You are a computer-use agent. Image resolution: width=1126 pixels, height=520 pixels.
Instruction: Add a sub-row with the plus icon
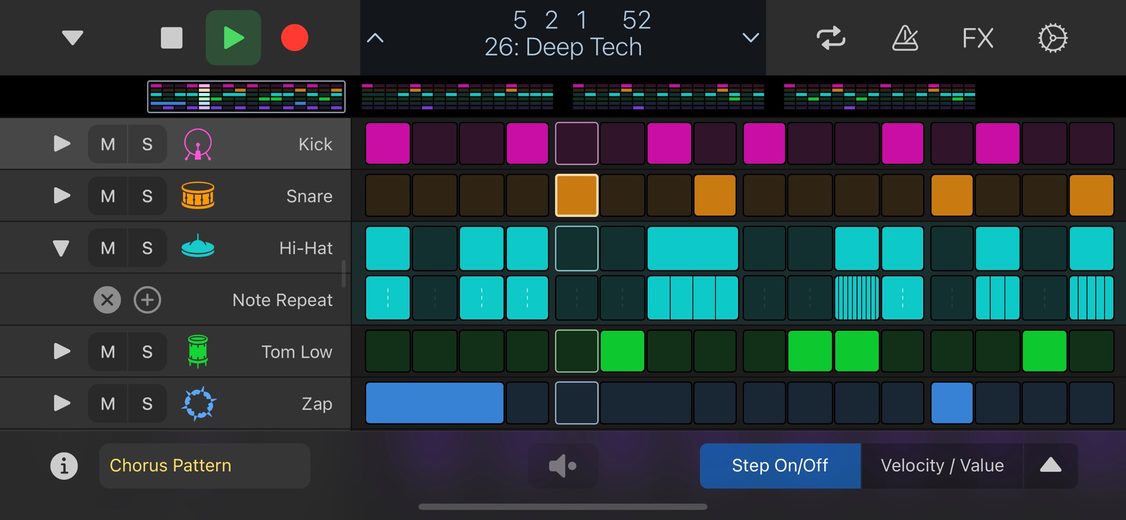[x=147, y=300]
